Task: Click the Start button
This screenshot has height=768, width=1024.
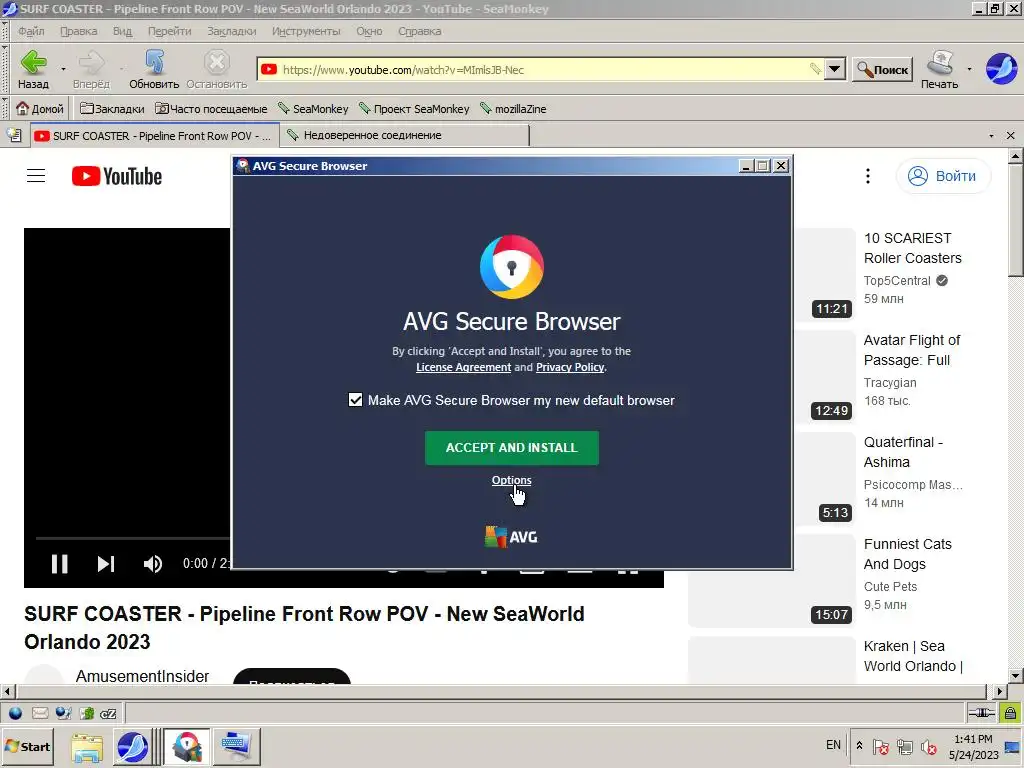Action: click(x=27, y=746)
